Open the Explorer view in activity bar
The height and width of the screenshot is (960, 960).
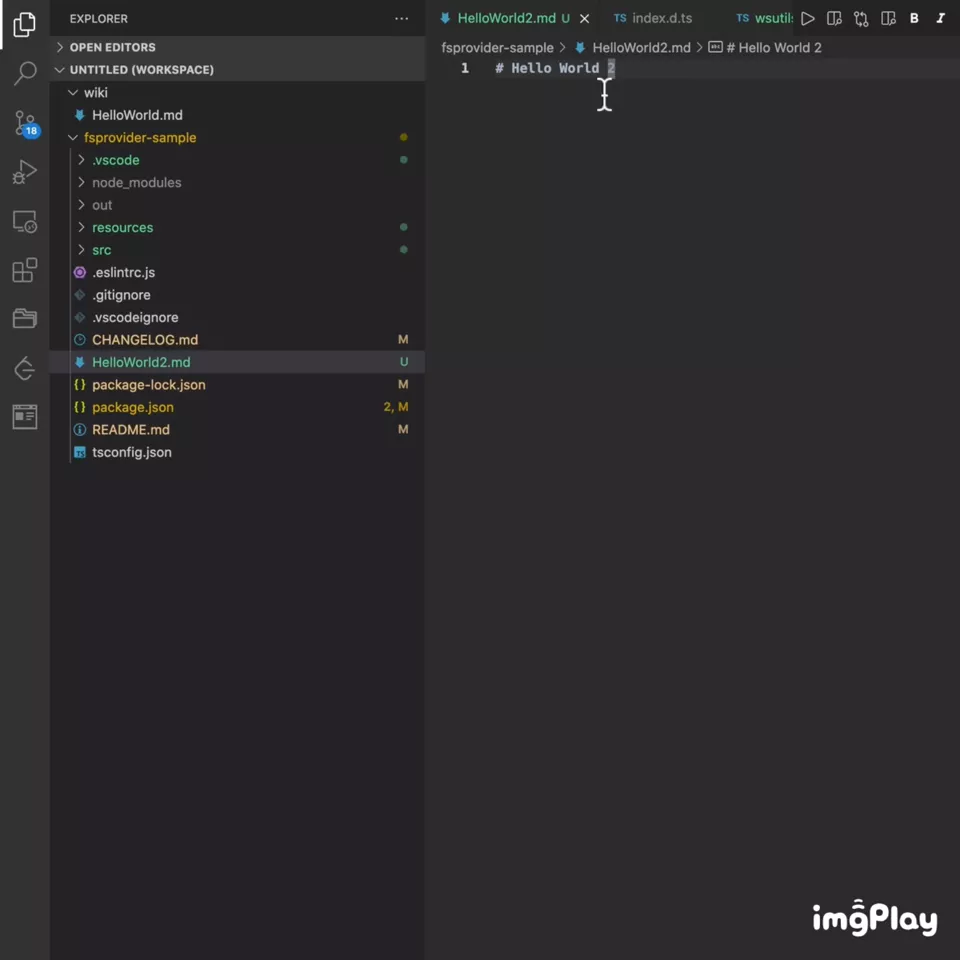[x=24, y=24]
